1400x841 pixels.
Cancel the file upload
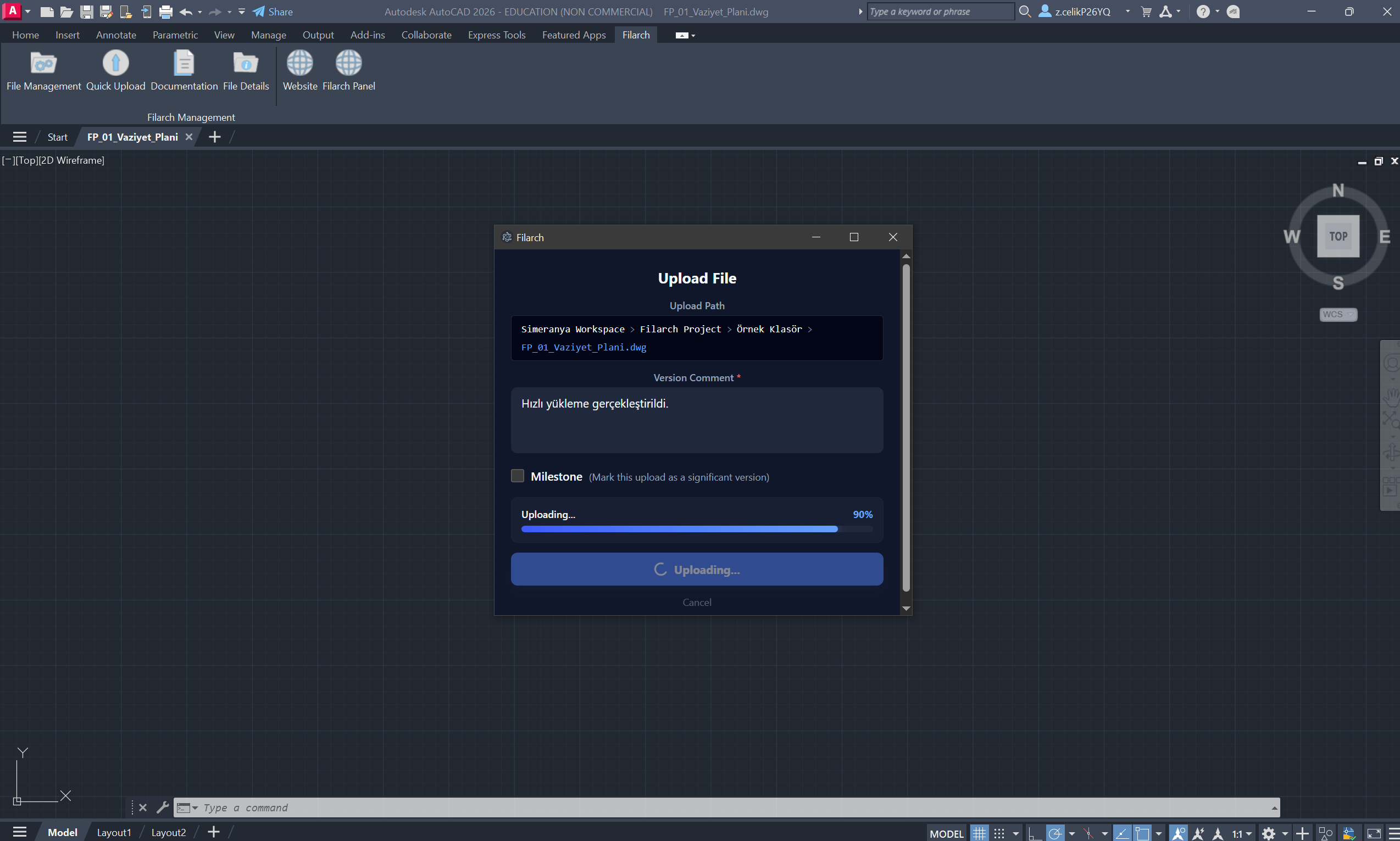697,603
